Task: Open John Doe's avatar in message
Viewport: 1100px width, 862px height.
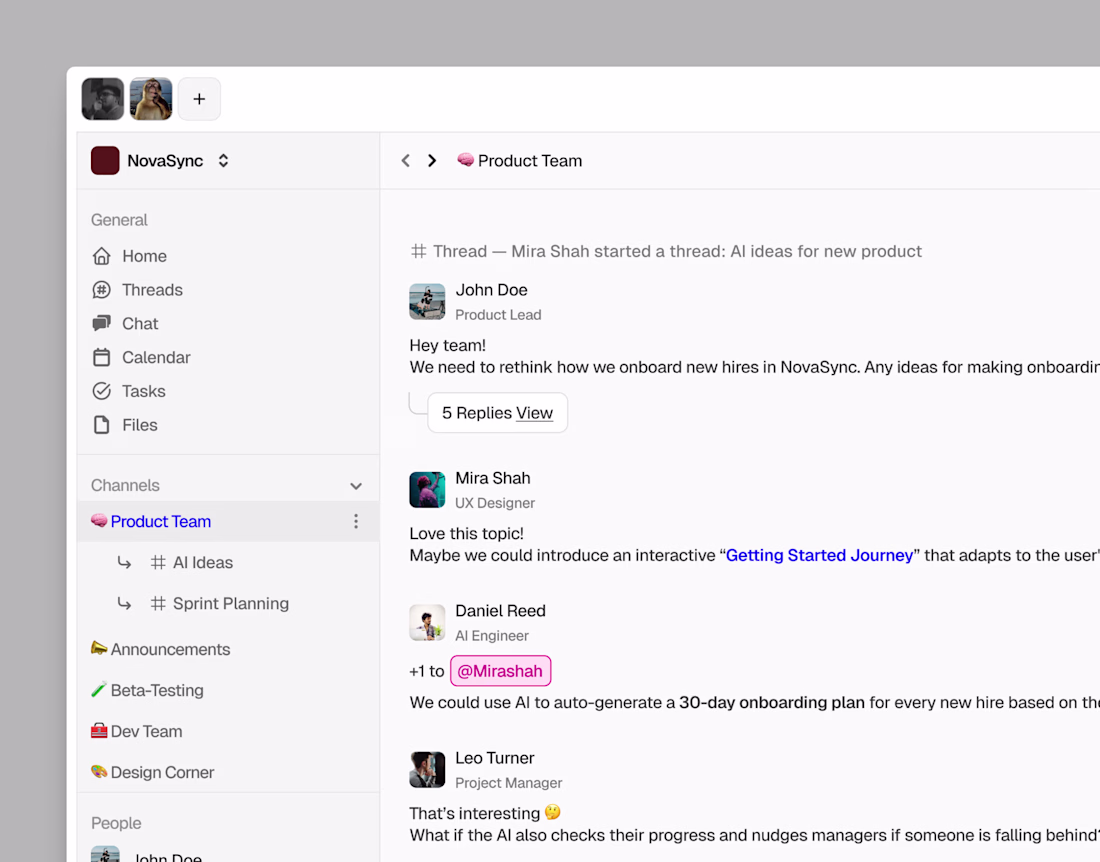Action: click(427, 302)
